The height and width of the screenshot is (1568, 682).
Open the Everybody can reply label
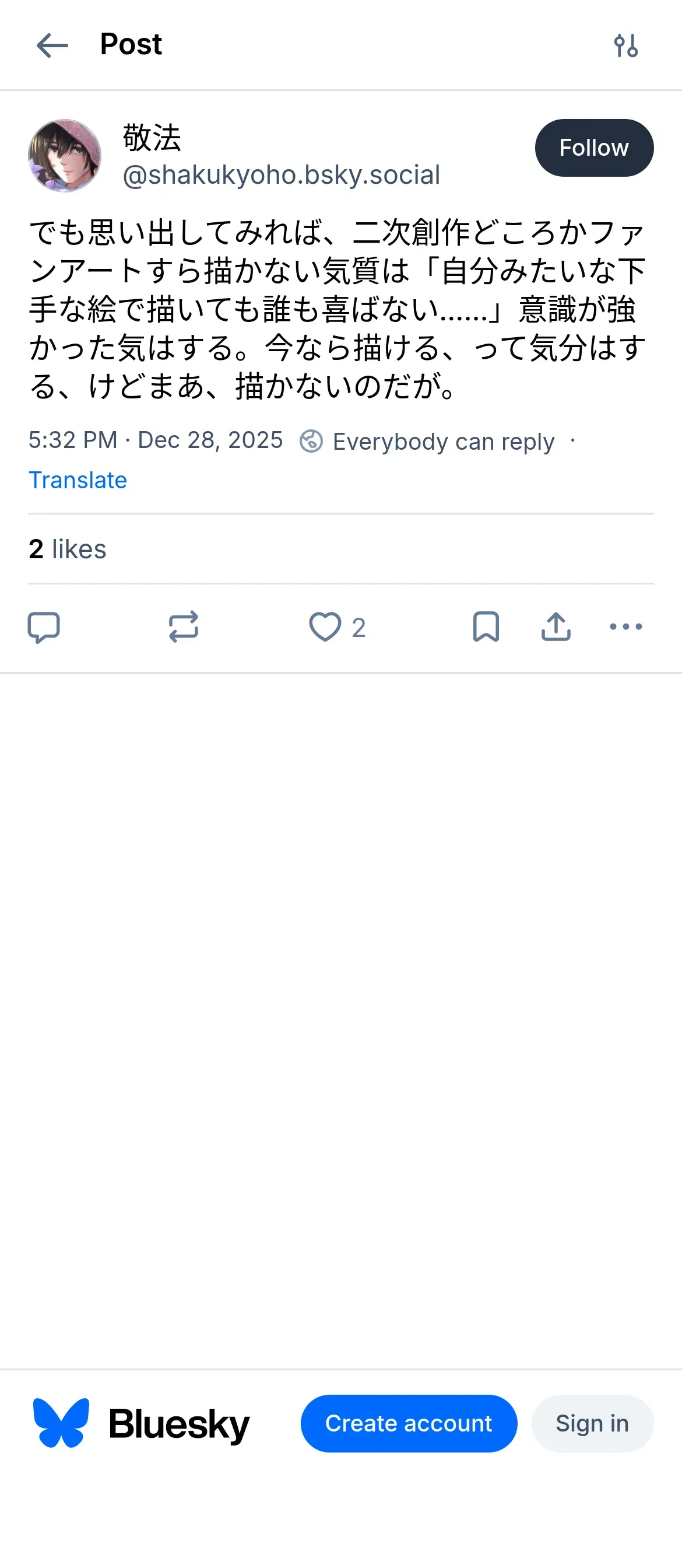[444, 442]
